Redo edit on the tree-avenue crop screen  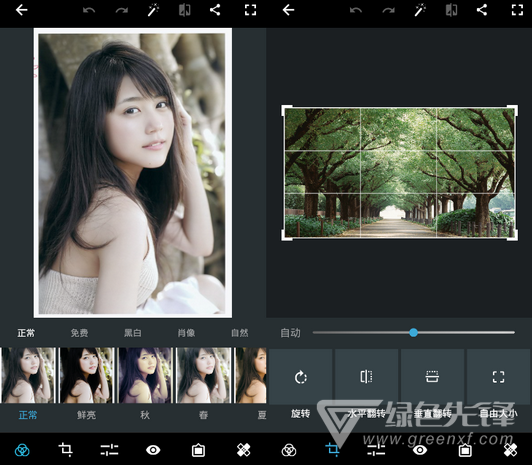(x=388, y=10)
